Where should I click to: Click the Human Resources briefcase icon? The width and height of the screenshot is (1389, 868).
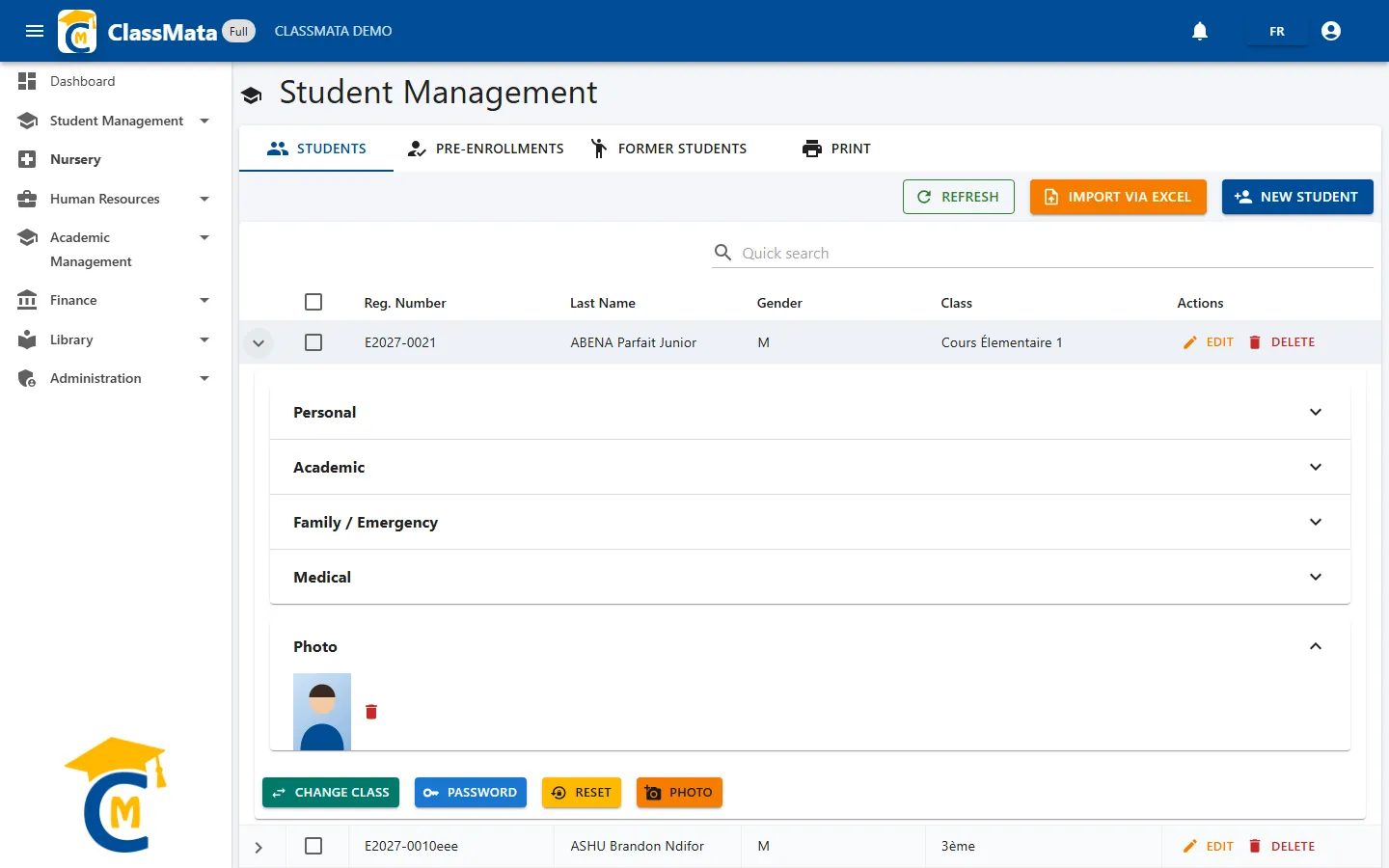(27, 199)
